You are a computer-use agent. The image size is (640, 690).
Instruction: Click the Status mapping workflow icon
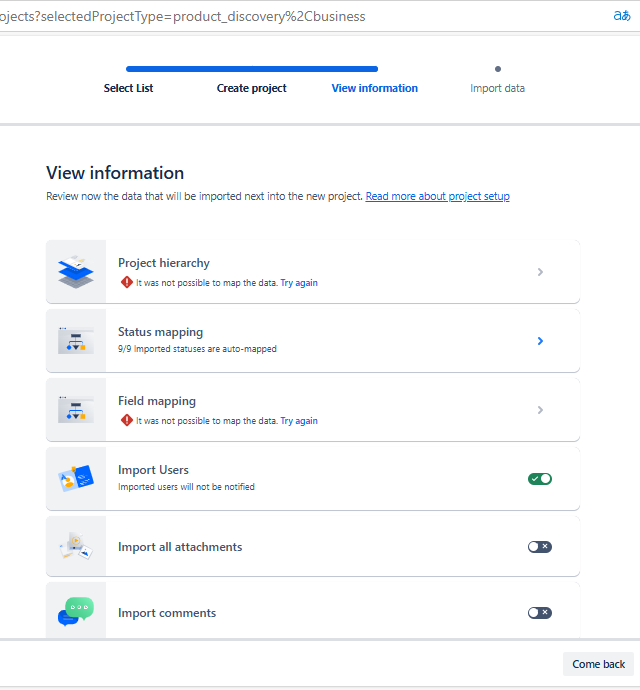click(76, 340)
